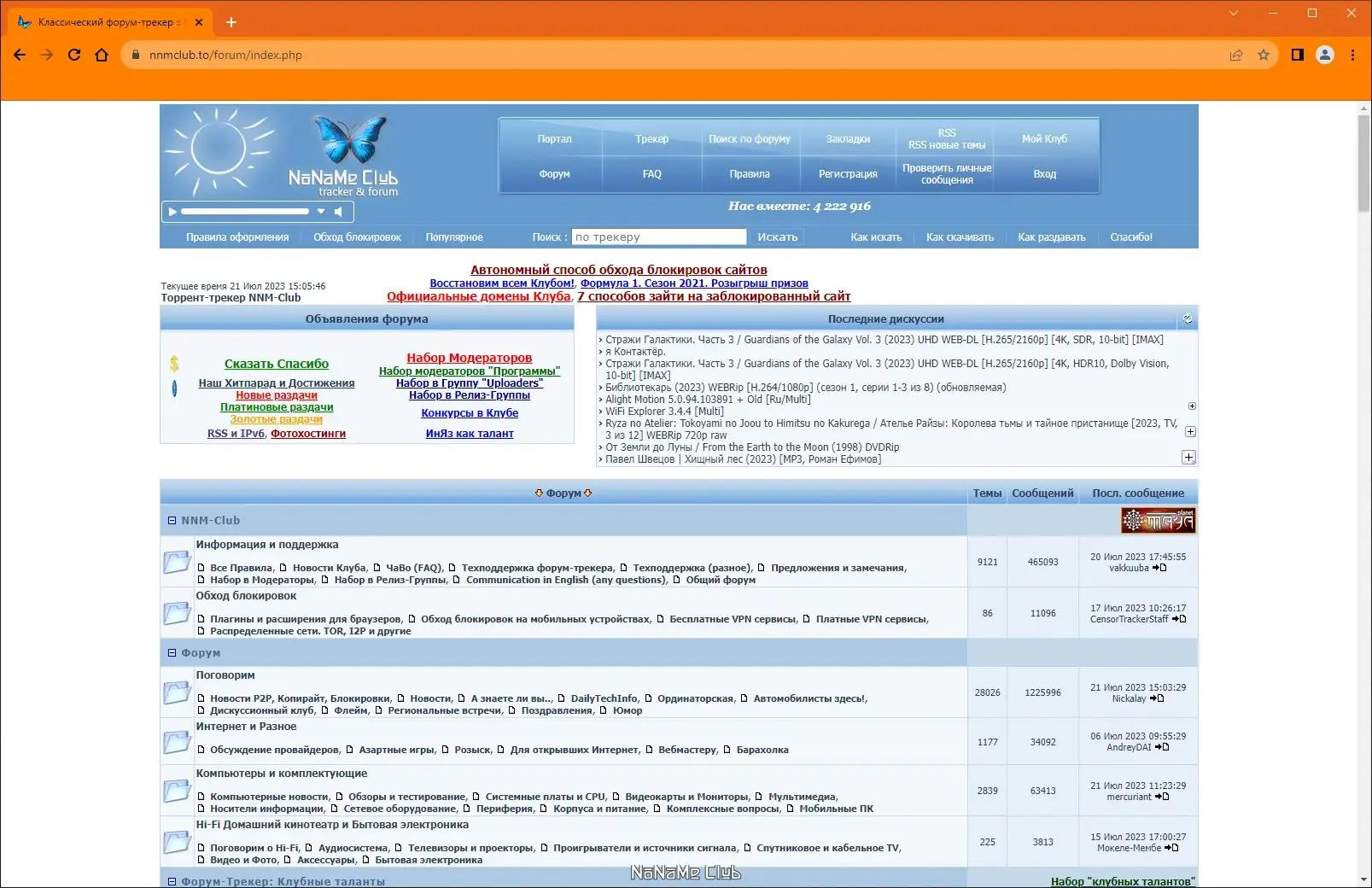Collapse the Форум-Трекер: Клубные таланты category
Image resolution: width=1372 pixels, height=888 pixels.
[172, 882]
